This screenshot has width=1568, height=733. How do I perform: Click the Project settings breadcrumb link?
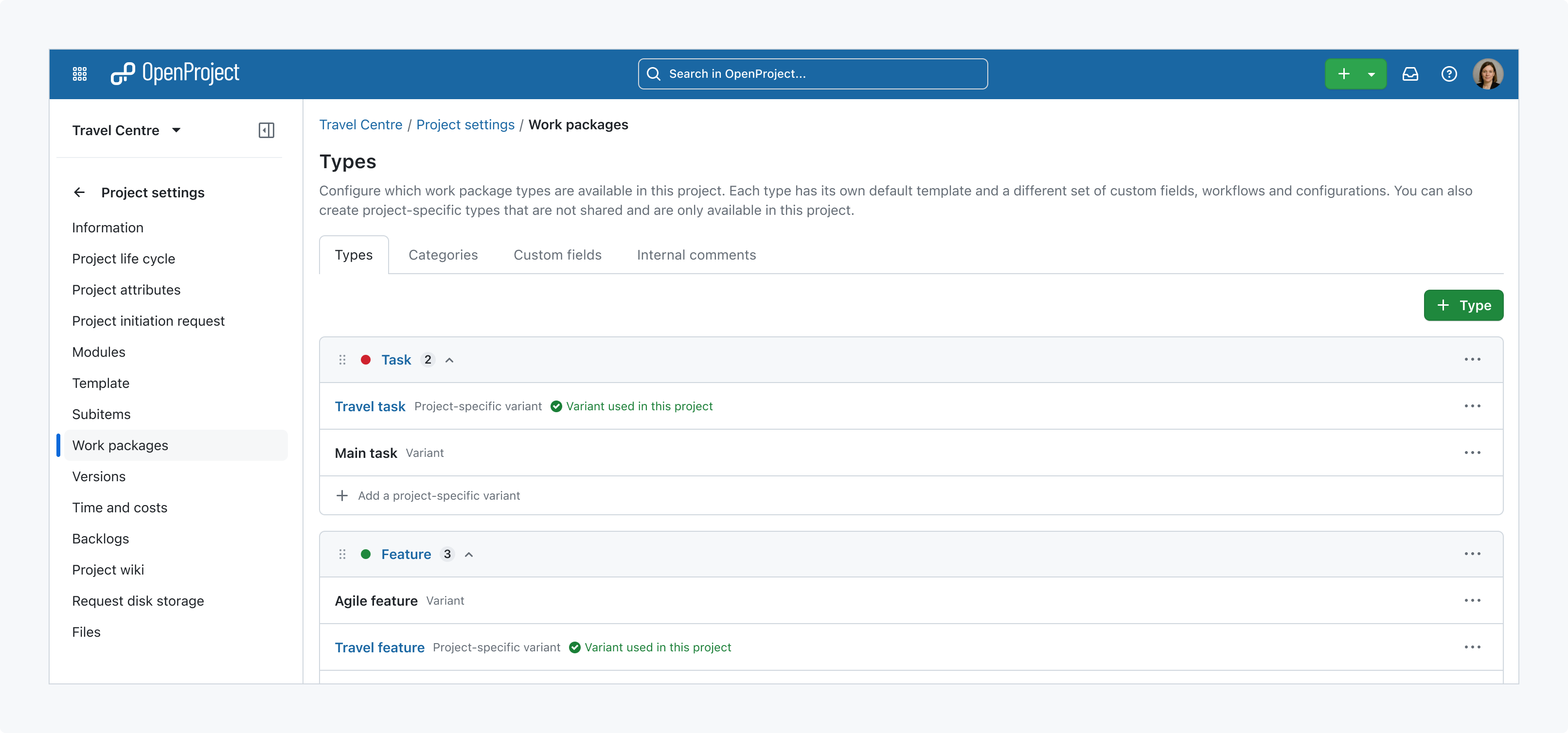pyautogui.click(x=465, y=125)
